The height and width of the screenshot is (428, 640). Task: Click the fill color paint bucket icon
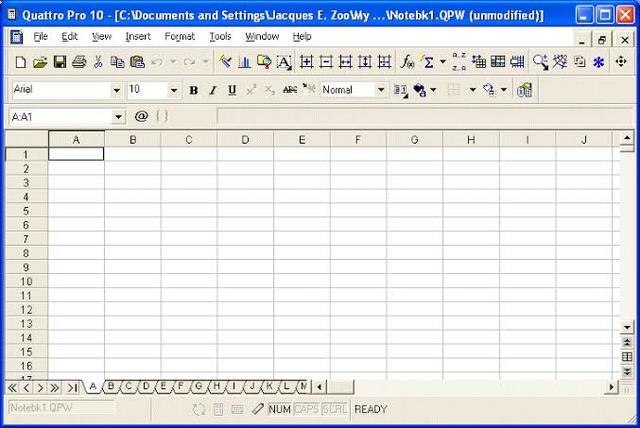(x=420, y=90)
